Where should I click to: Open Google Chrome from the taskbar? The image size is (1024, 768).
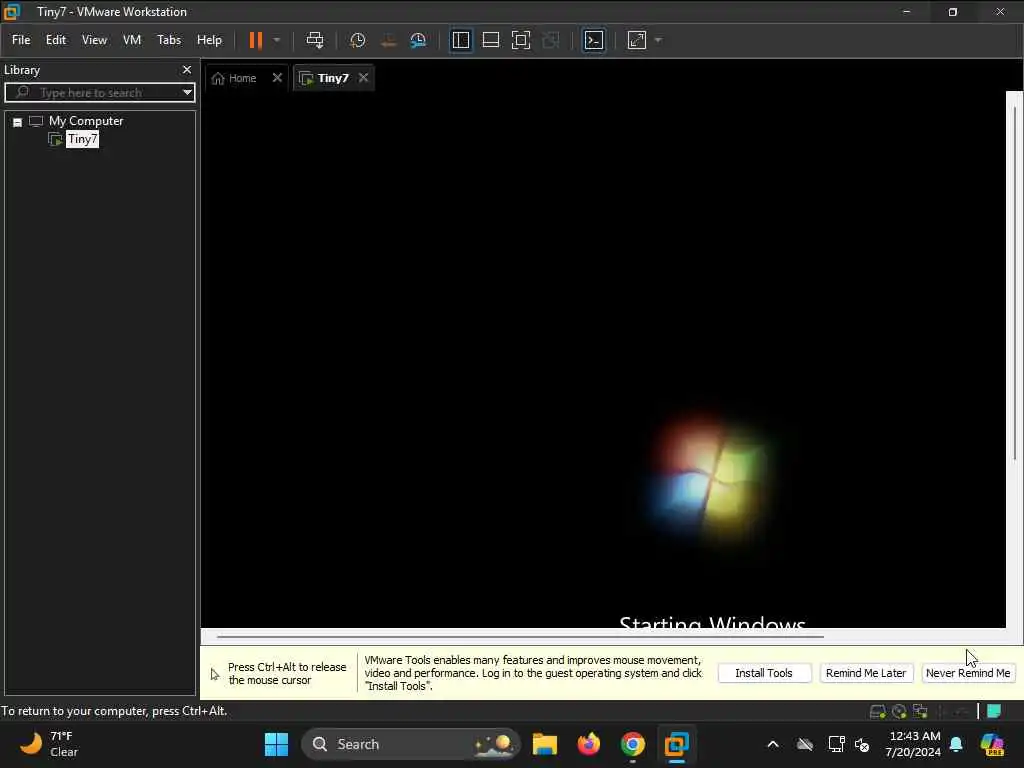click(632, 744)
